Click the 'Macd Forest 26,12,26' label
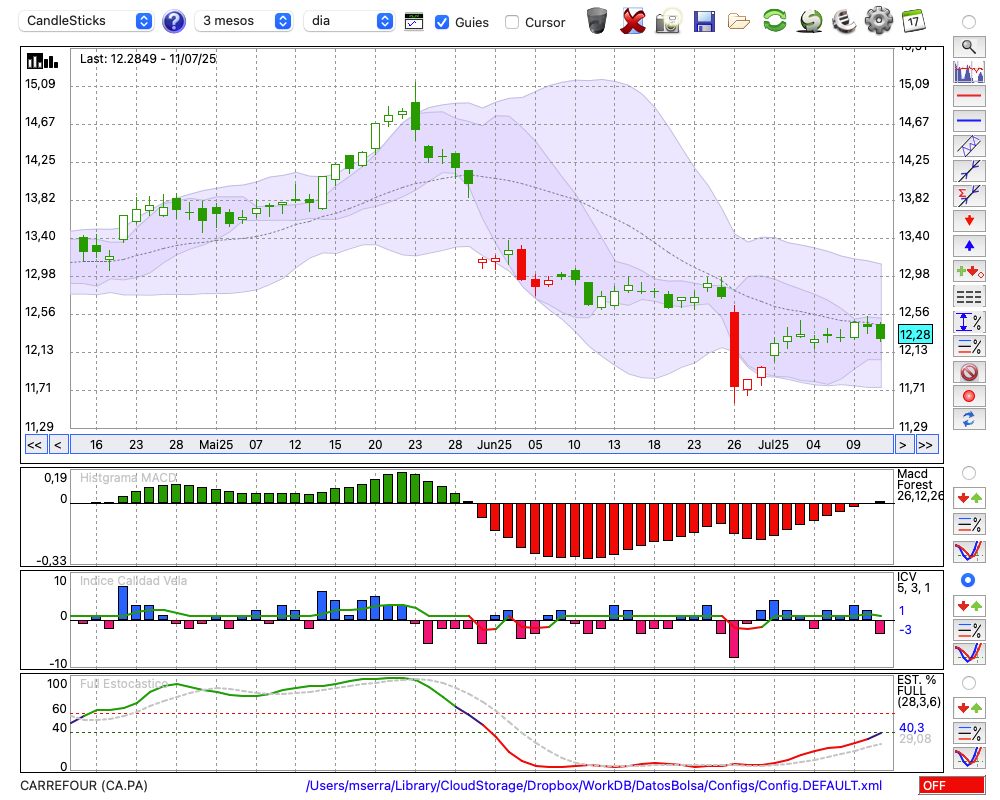The width and height of the screenshot is (1000, 800). (x=918, y=485)
